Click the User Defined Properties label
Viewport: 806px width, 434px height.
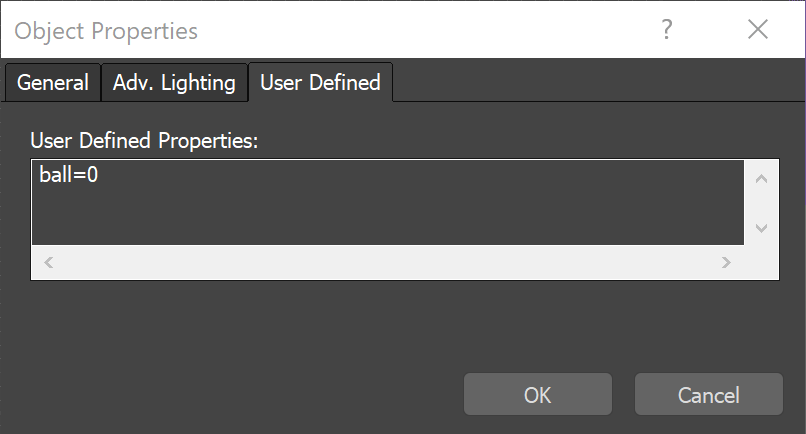pyautogui.click(x=145, y=140)
